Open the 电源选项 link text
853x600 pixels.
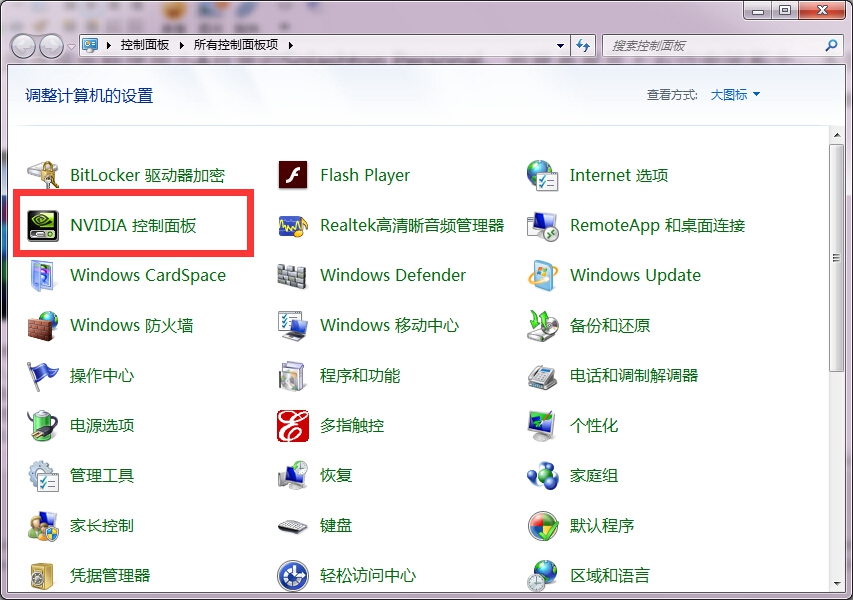click(102, 425)
